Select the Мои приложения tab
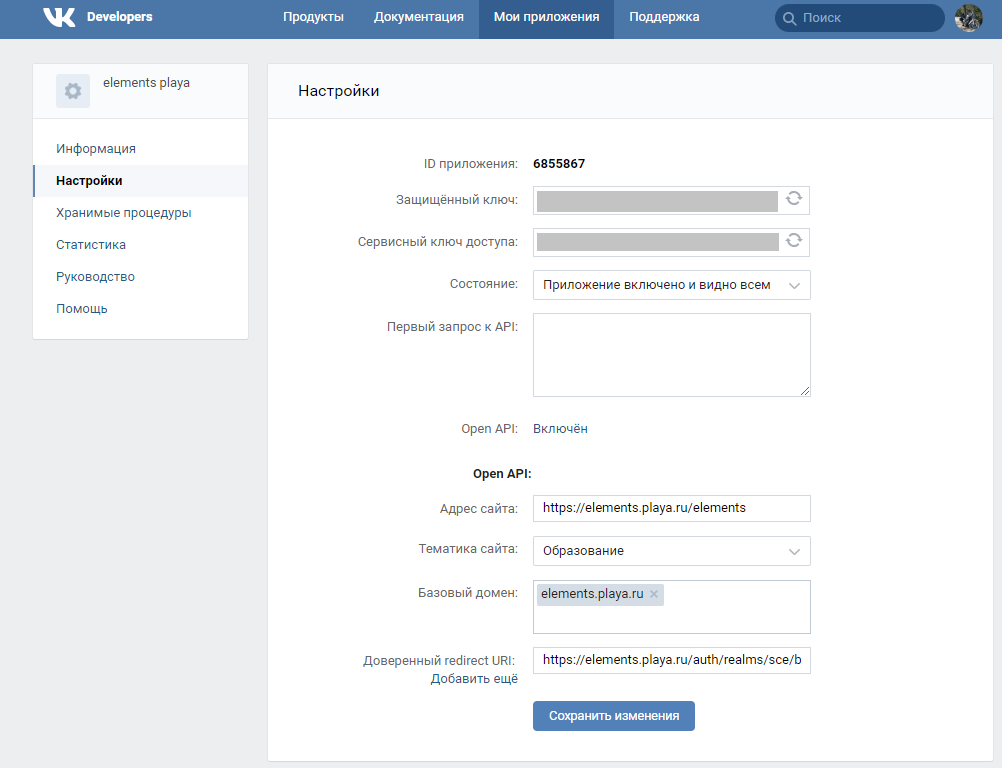 click(546, 17)
